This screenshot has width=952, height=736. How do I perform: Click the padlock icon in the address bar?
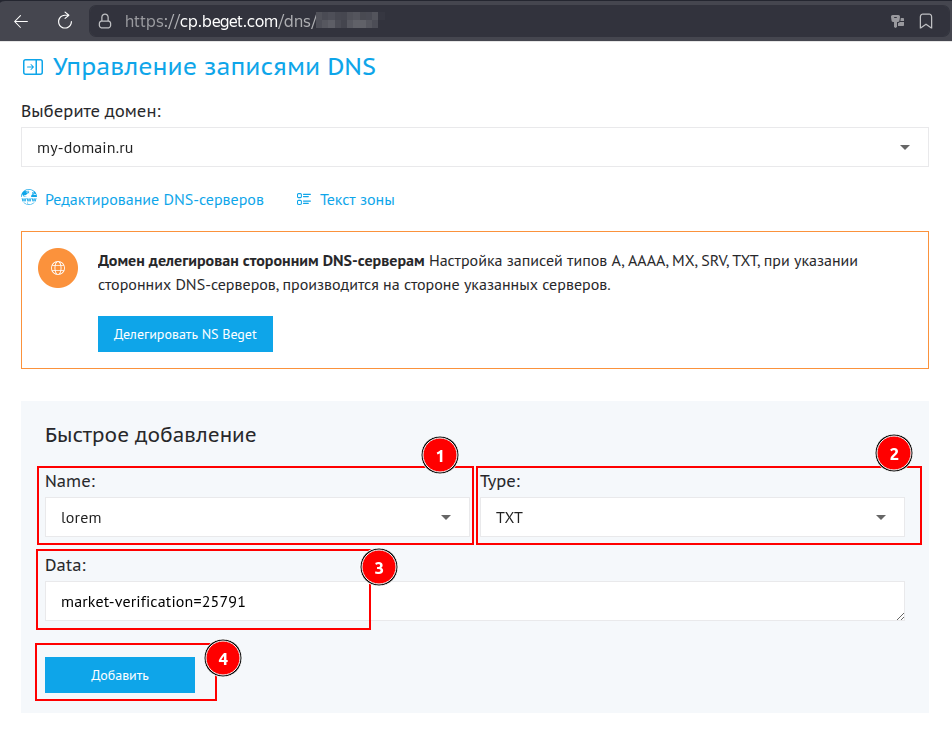pos(103,20)
